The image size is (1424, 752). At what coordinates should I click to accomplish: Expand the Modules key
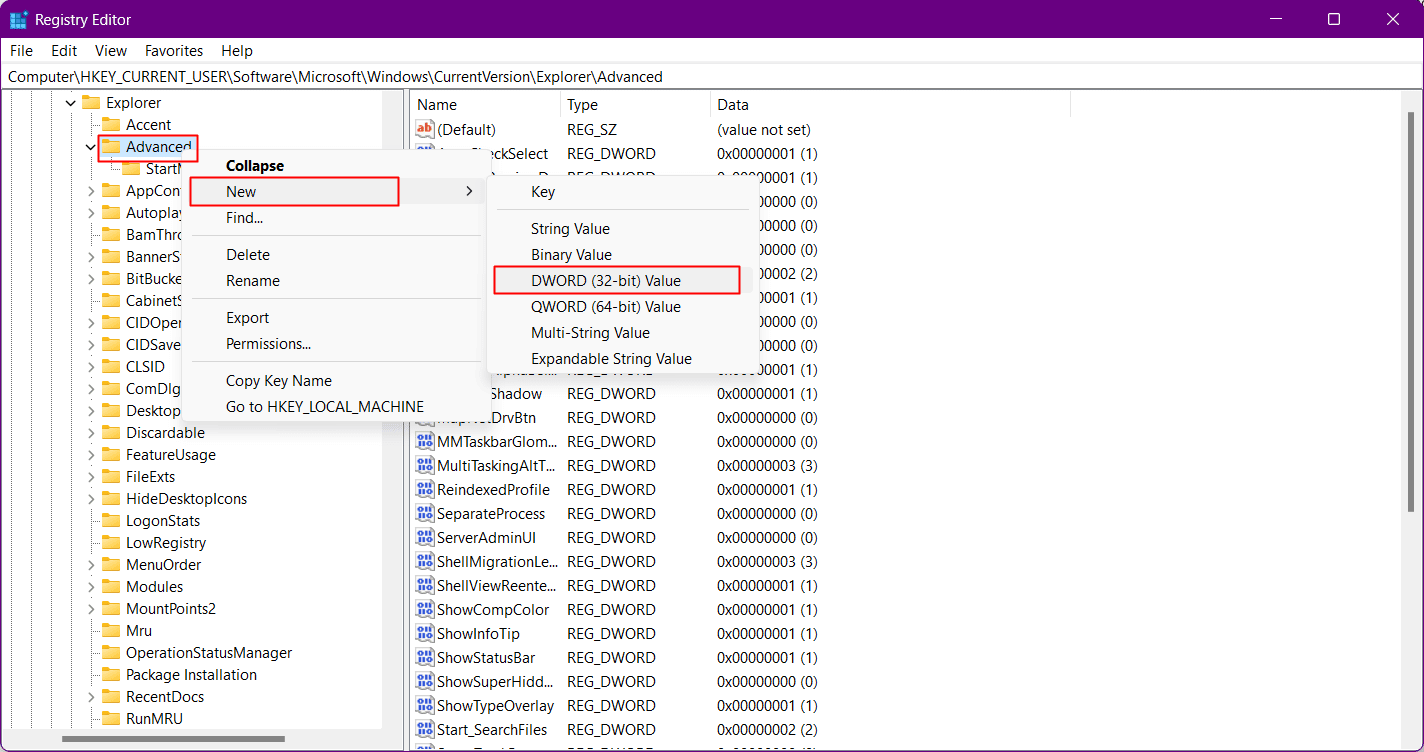point(91,586)
